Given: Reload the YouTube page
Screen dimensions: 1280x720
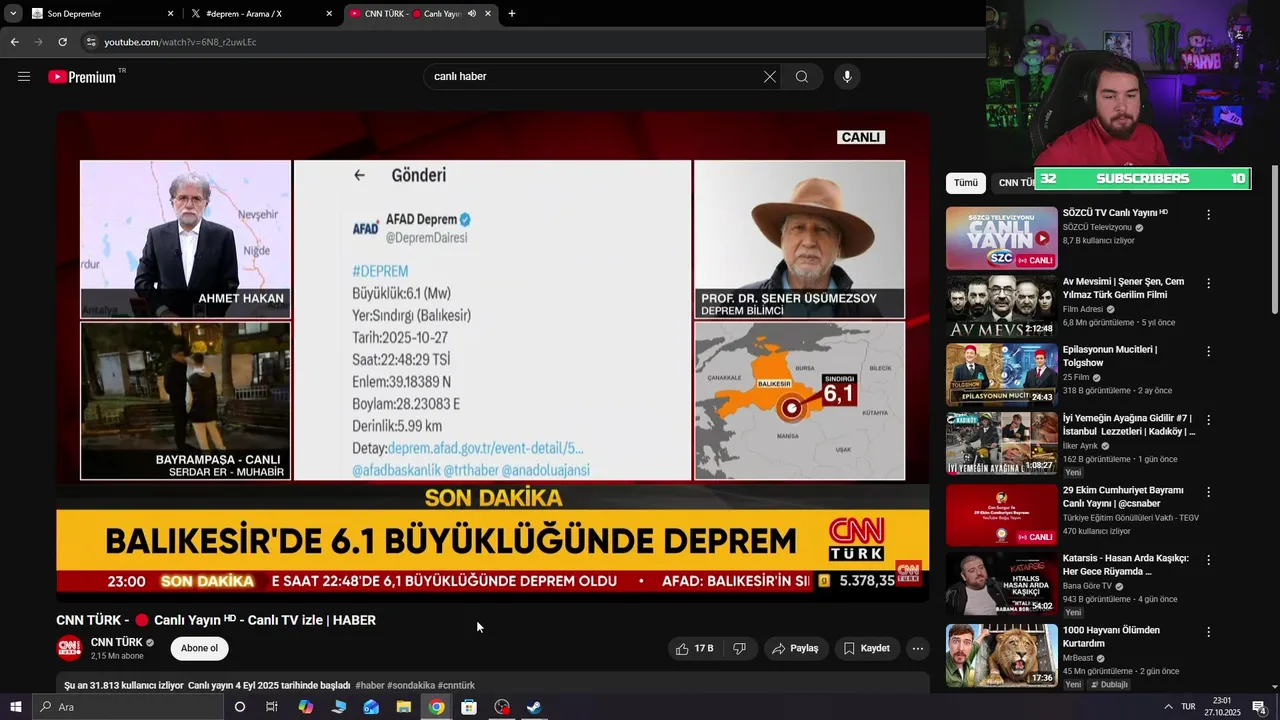Looking at the screenshot, I should click(x=62, y=42).
